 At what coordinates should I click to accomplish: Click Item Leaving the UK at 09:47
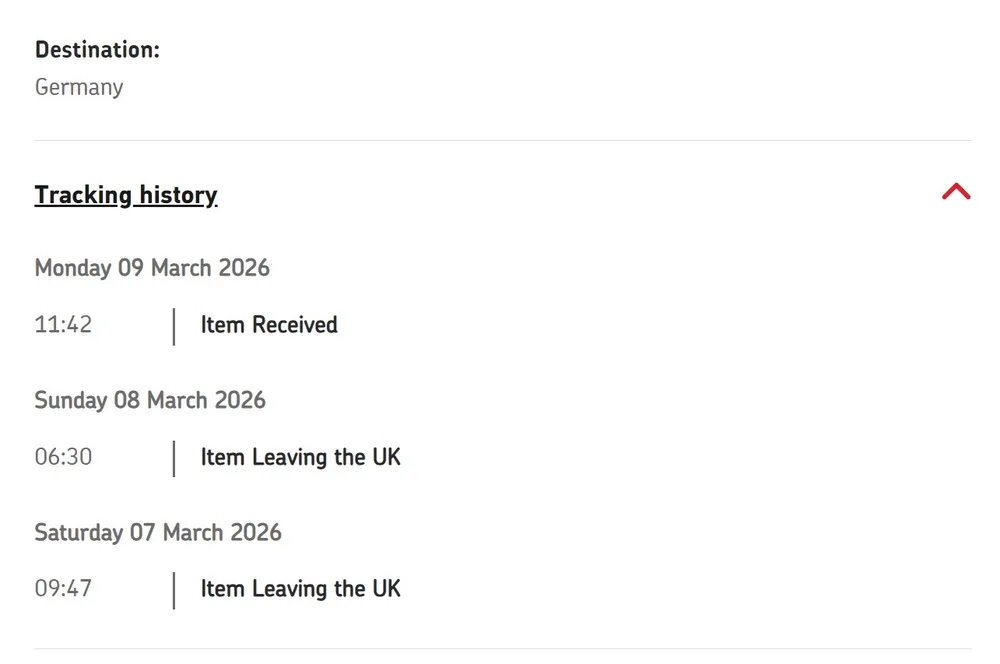[x=300, y=589]
